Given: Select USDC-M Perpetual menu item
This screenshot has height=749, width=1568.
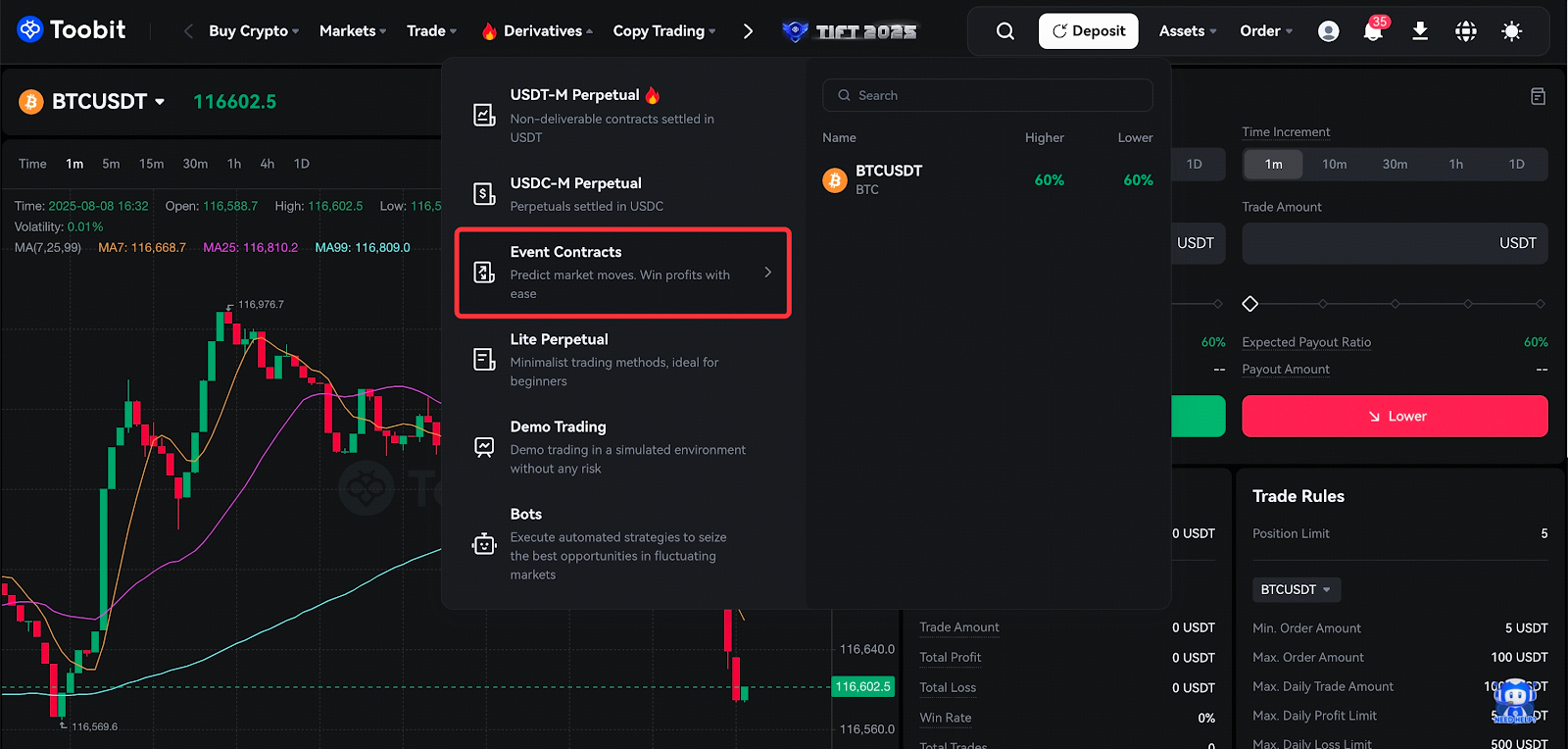Looking at the screenshot, I should click(623, 194).
